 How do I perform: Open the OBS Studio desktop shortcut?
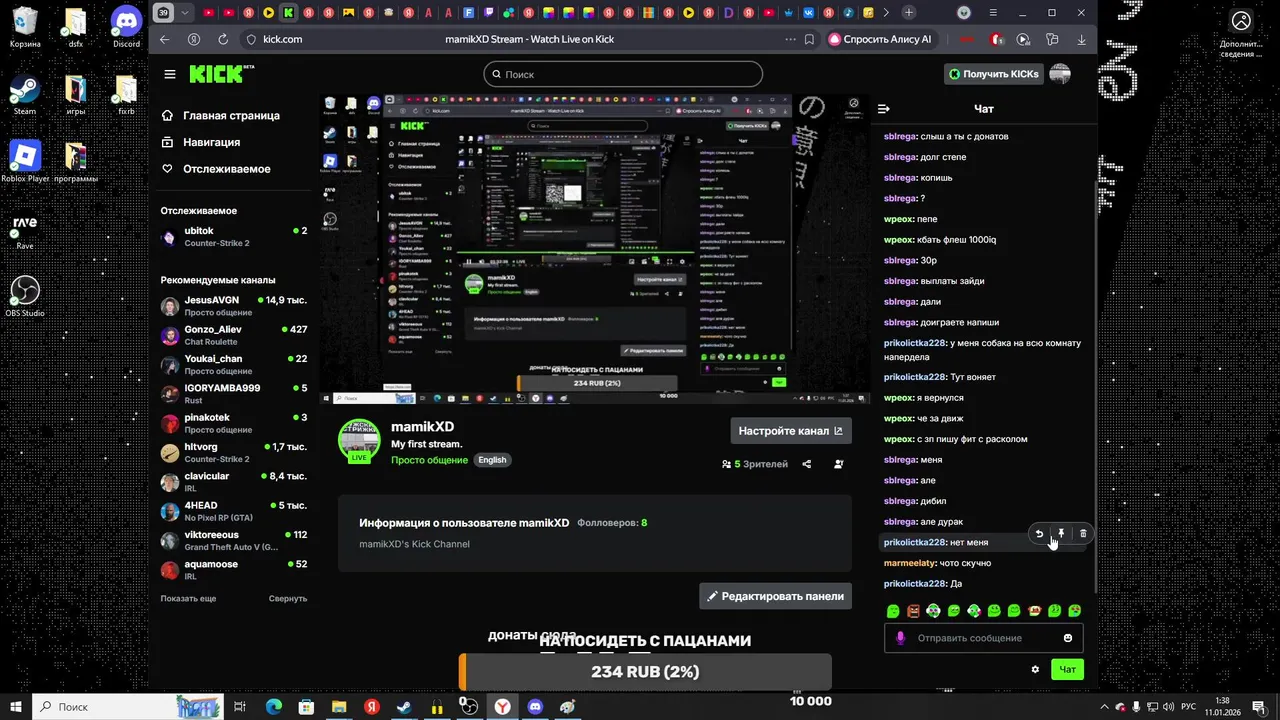click(24, 297)
